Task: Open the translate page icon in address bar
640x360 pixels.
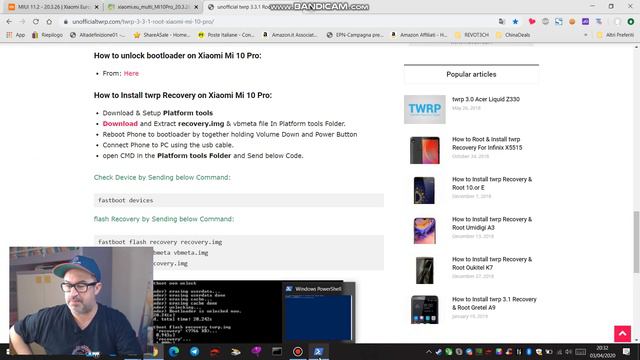Action: click(x=502, y=22)
